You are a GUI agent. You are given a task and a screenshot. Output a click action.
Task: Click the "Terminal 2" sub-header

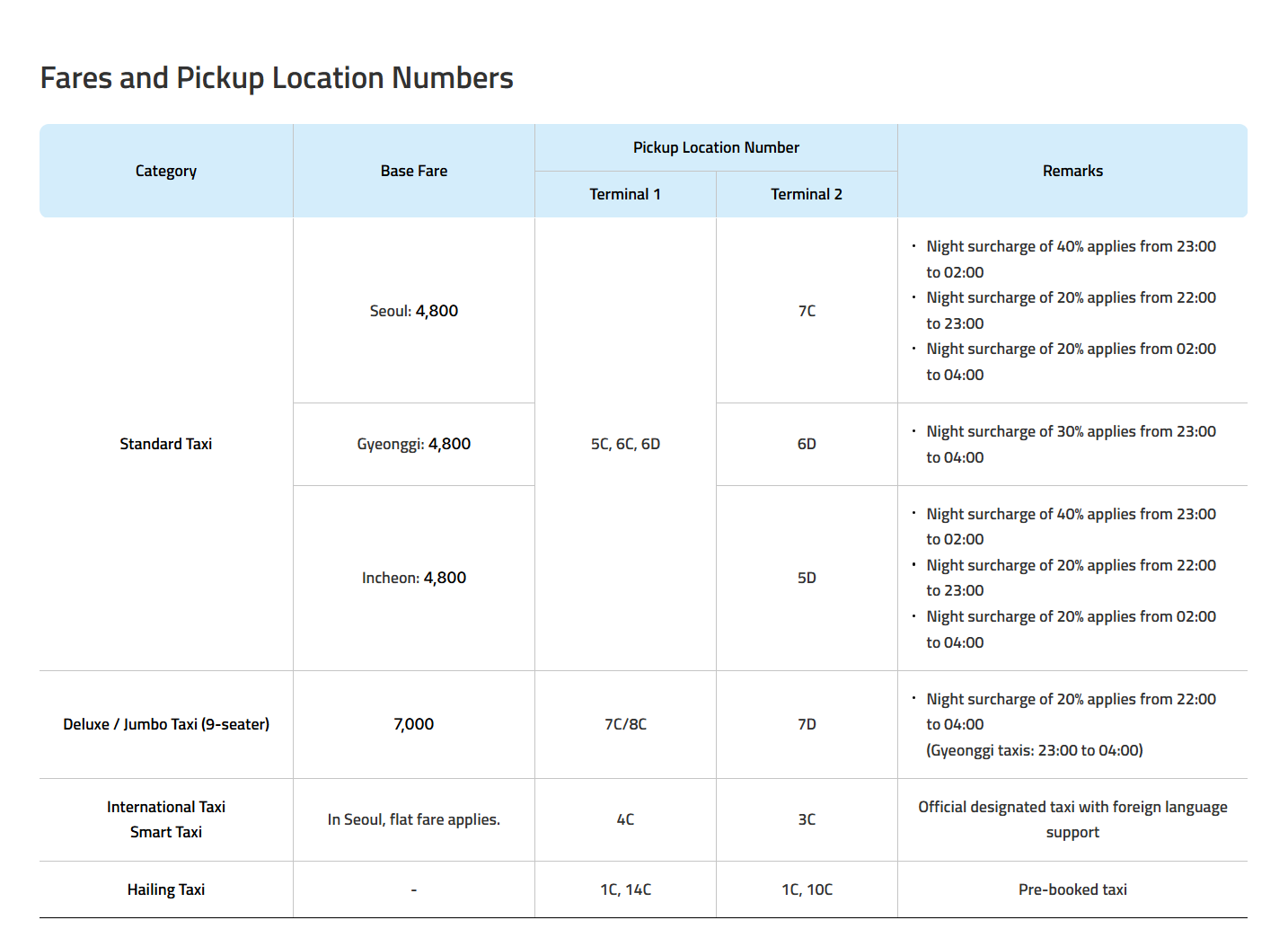(x=807, y=194)
